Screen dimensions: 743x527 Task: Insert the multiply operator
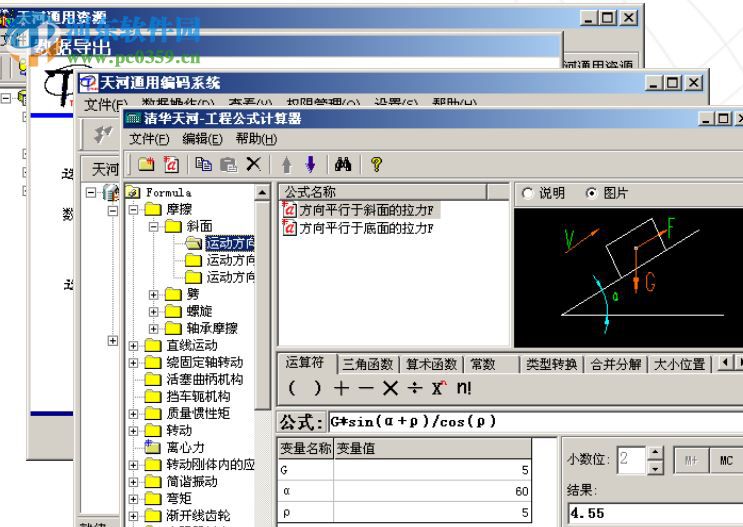390,388
